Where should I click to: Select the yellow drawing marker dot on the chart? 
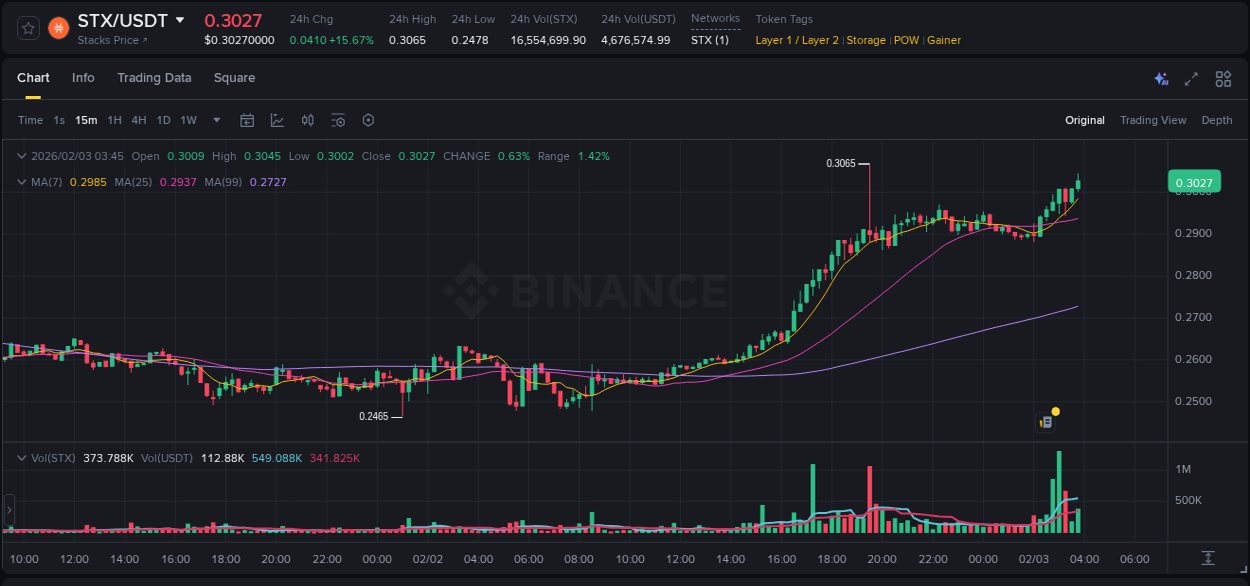pyautogui.click(x=1054, y=411)
